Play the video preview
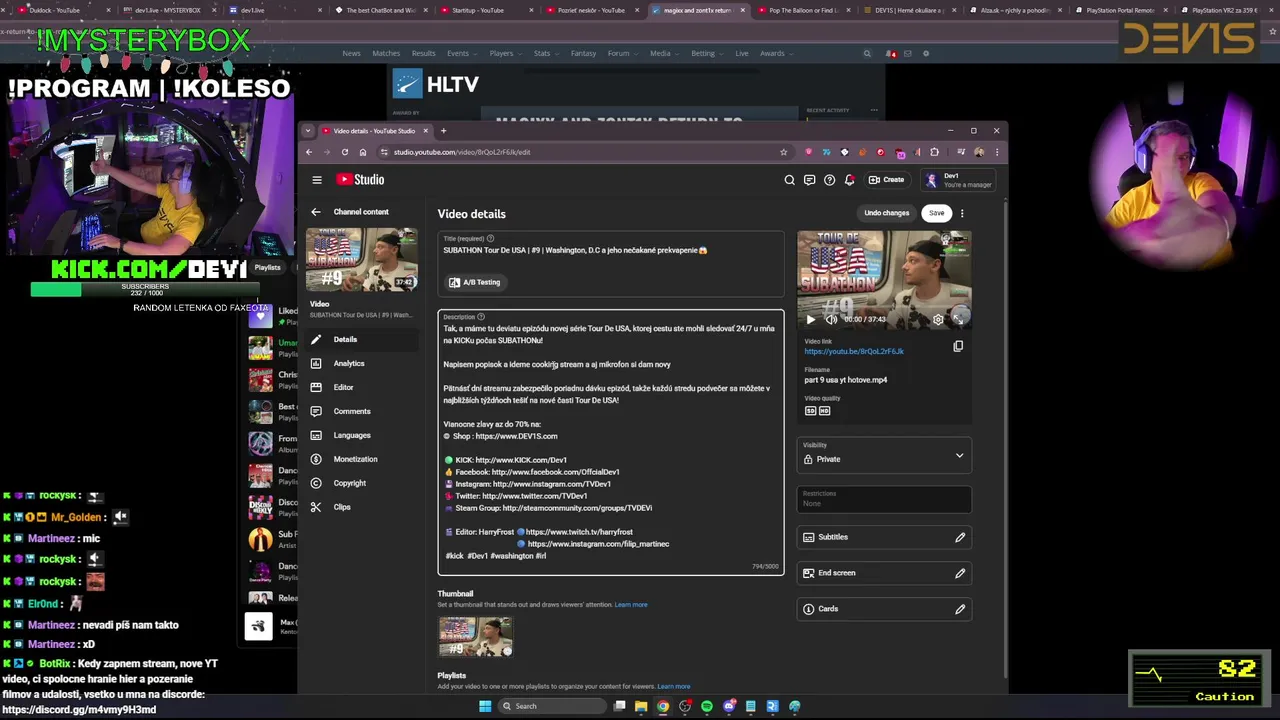 [x=810, y=319]
